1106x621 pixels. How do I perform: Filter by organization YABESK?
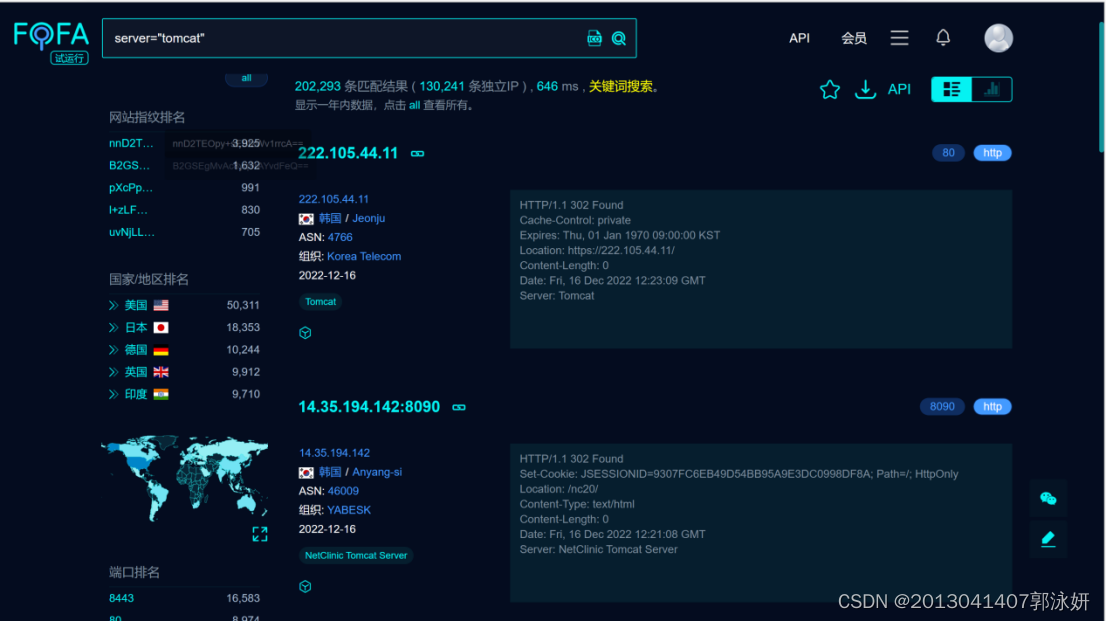click(x=349, y=510)
